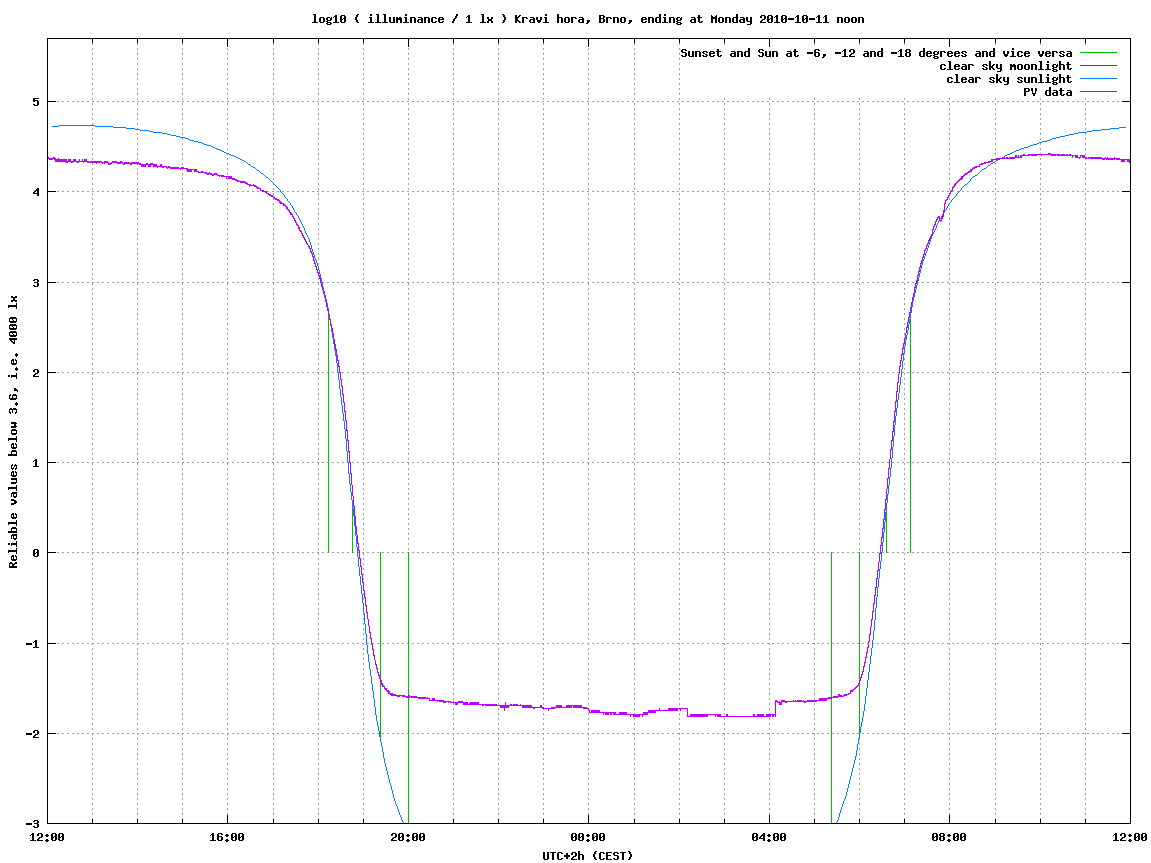
Task: Click the y-axis tick label '4'
Action: [x=36, y=192]
